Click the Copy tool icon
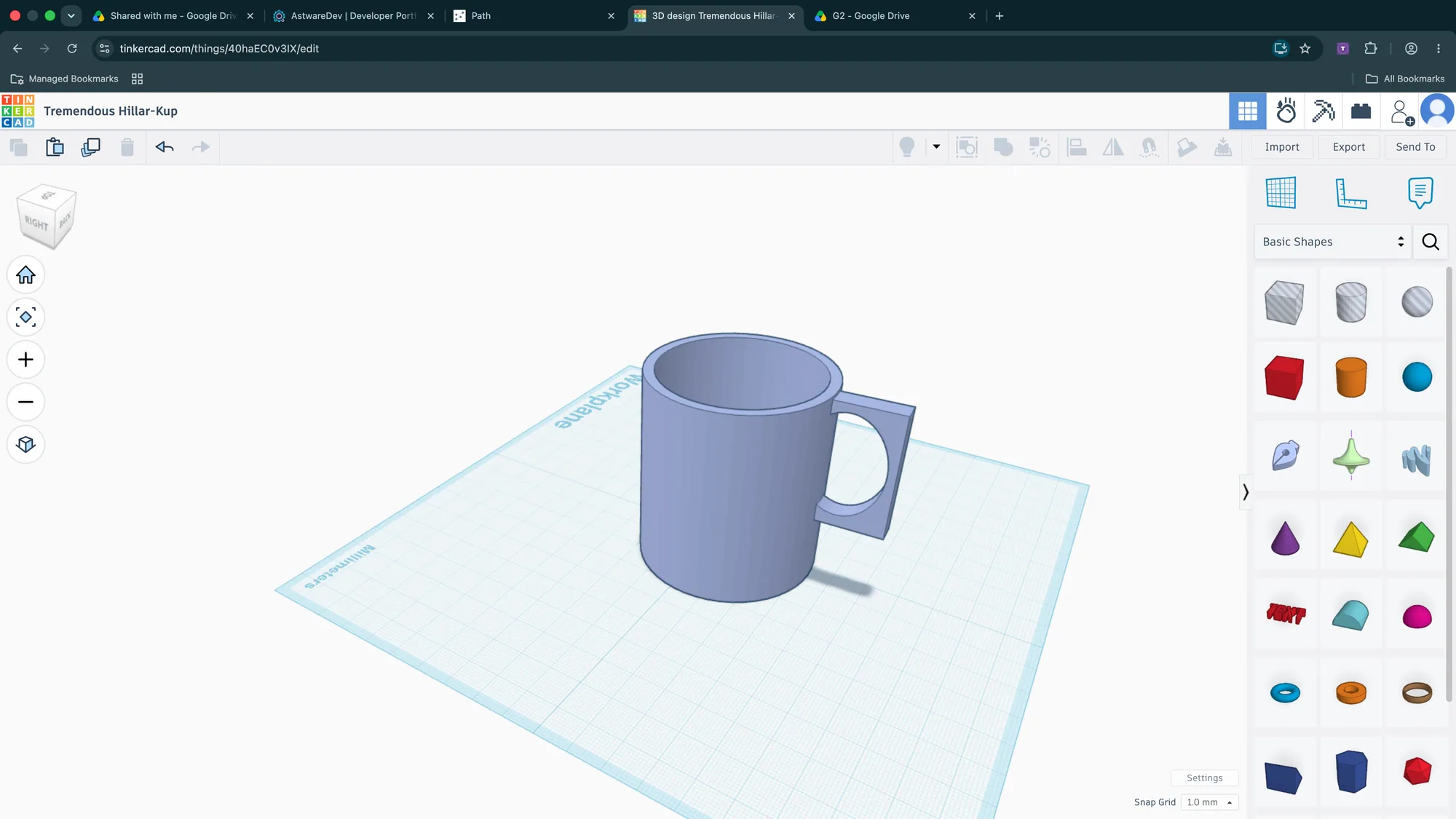Screen dimensions: 1456x819 [19, 147]
